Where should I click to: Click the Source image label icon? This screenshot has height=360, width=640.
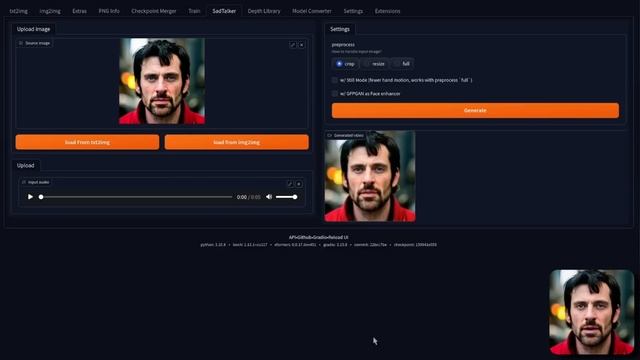[x=21, y=43]
